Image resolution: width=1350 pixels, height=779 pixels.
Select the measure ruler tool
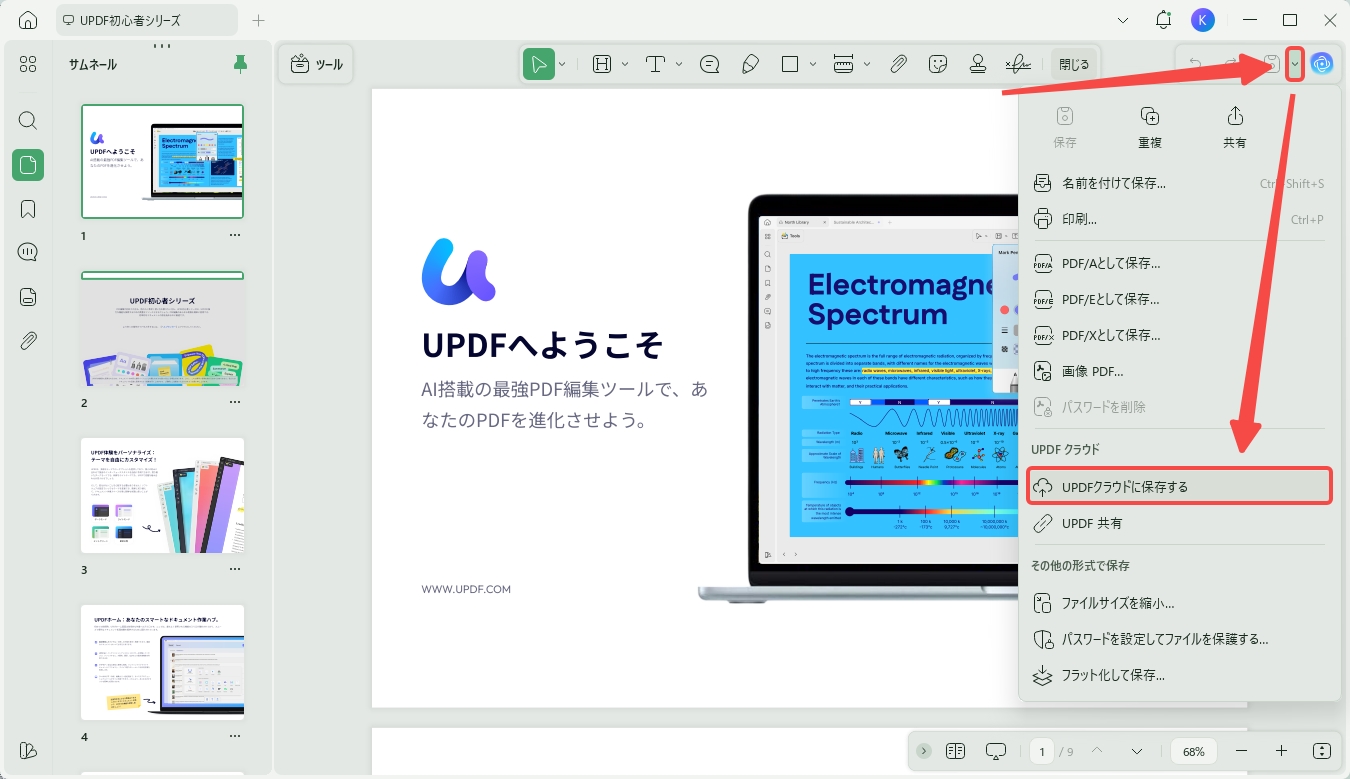tap(844, 64)
